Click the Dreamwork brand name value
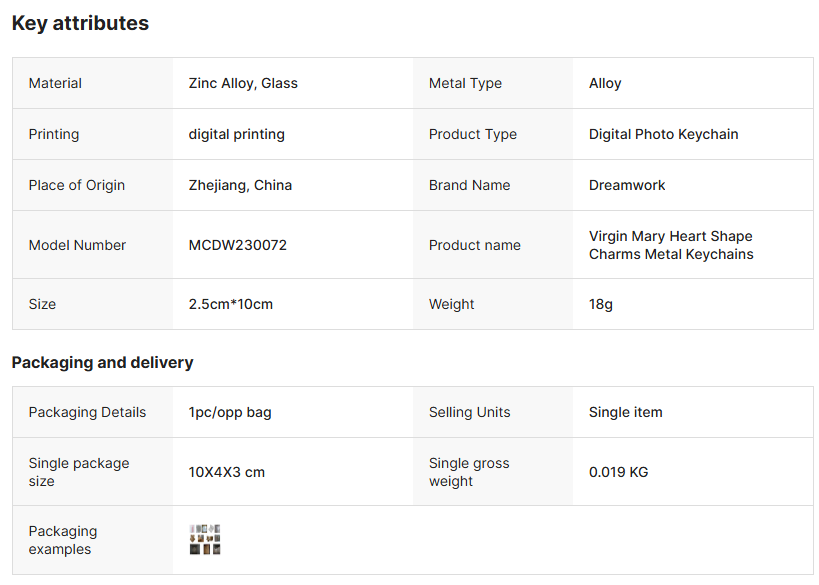 (627, 185)
